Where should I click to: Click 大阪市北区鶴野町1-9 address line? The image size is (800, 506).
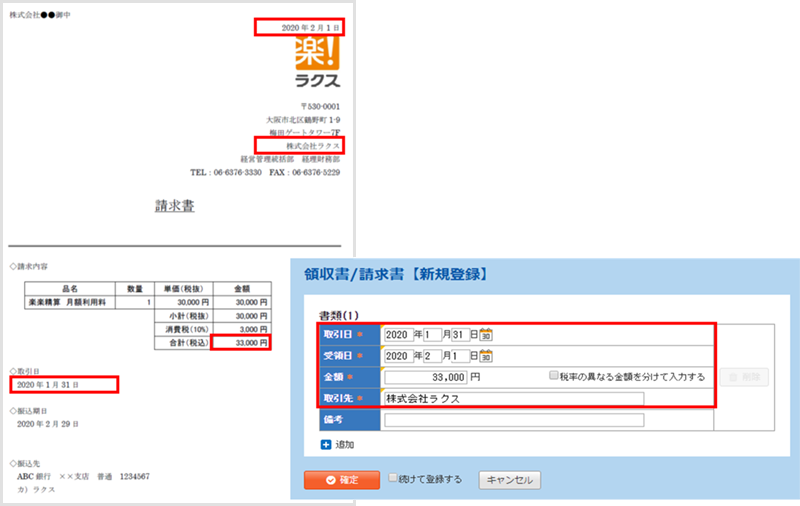click(x=303, y=120)
